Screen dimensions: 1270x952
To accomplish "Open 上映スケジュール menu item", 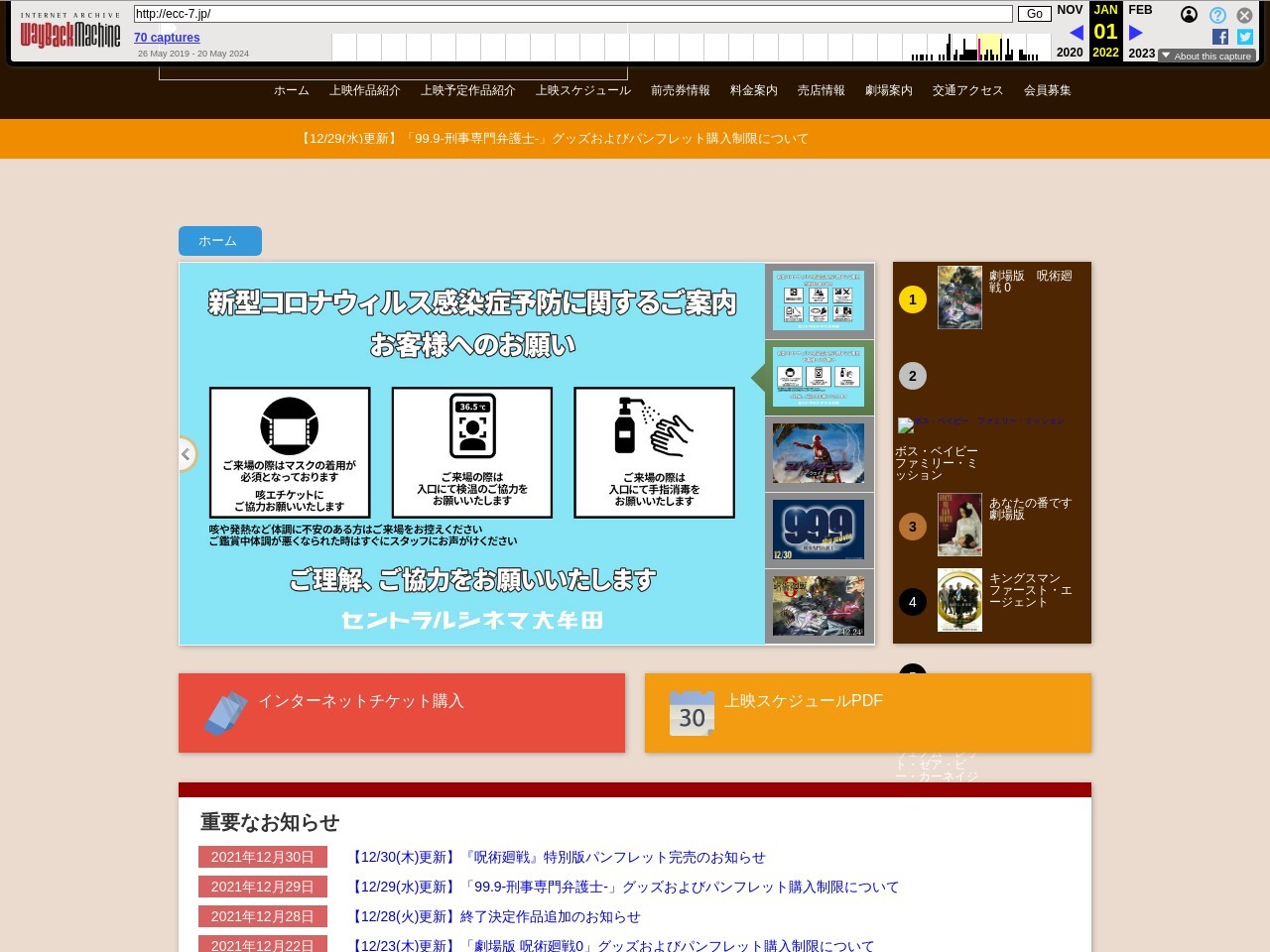I will [x=583, y=90].
